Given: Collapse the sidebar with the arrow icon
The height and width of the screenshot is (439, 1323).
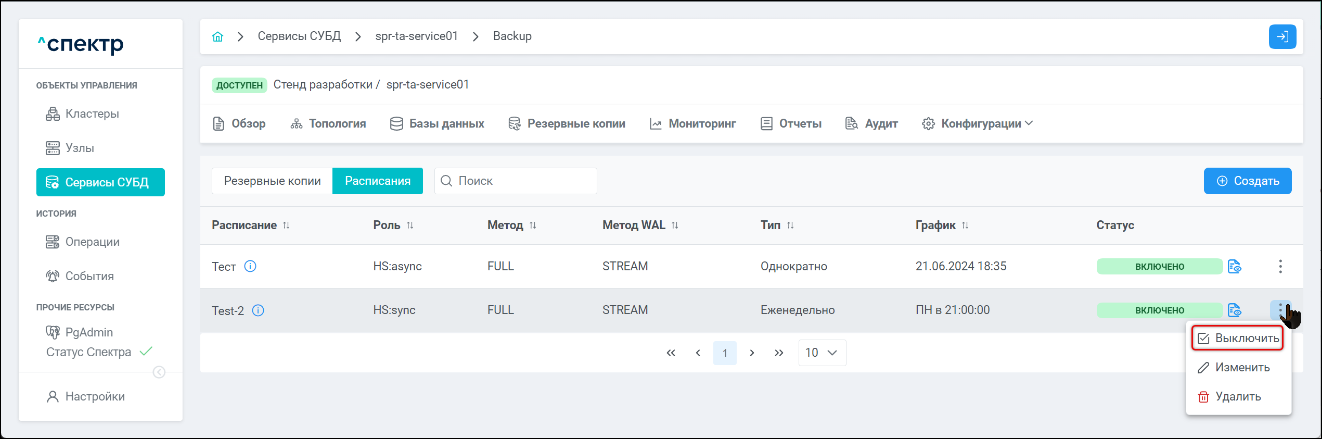Looking at the screenshot, I should point(159,372).
